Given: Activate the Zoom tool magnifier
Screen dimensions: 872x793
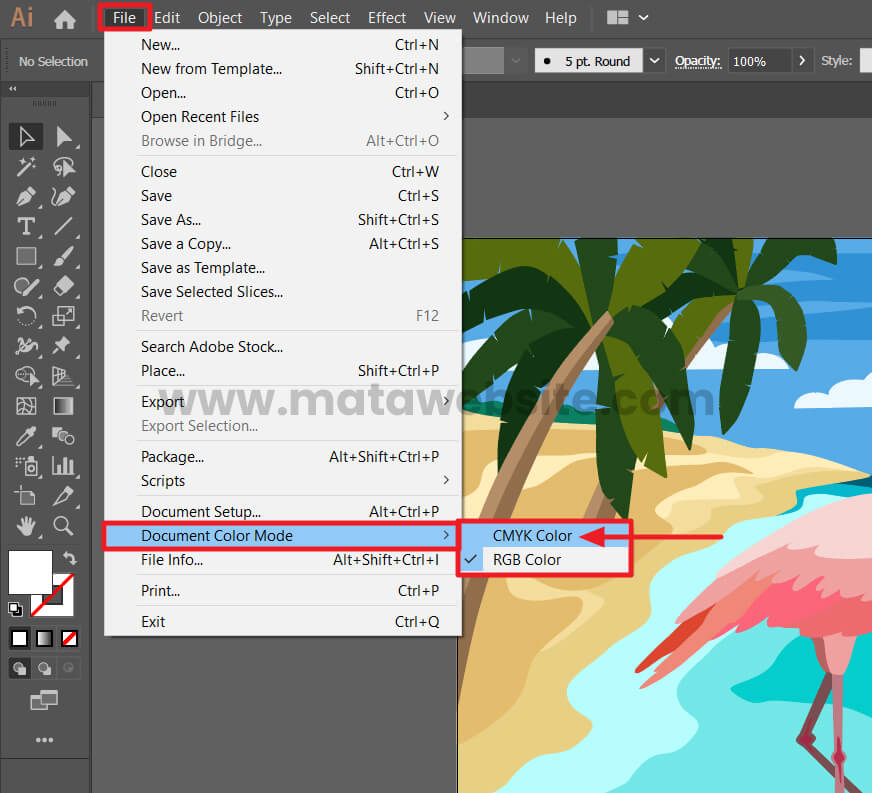Looking at the screenshot, I should pyautogui.click(x=63, y=526).
